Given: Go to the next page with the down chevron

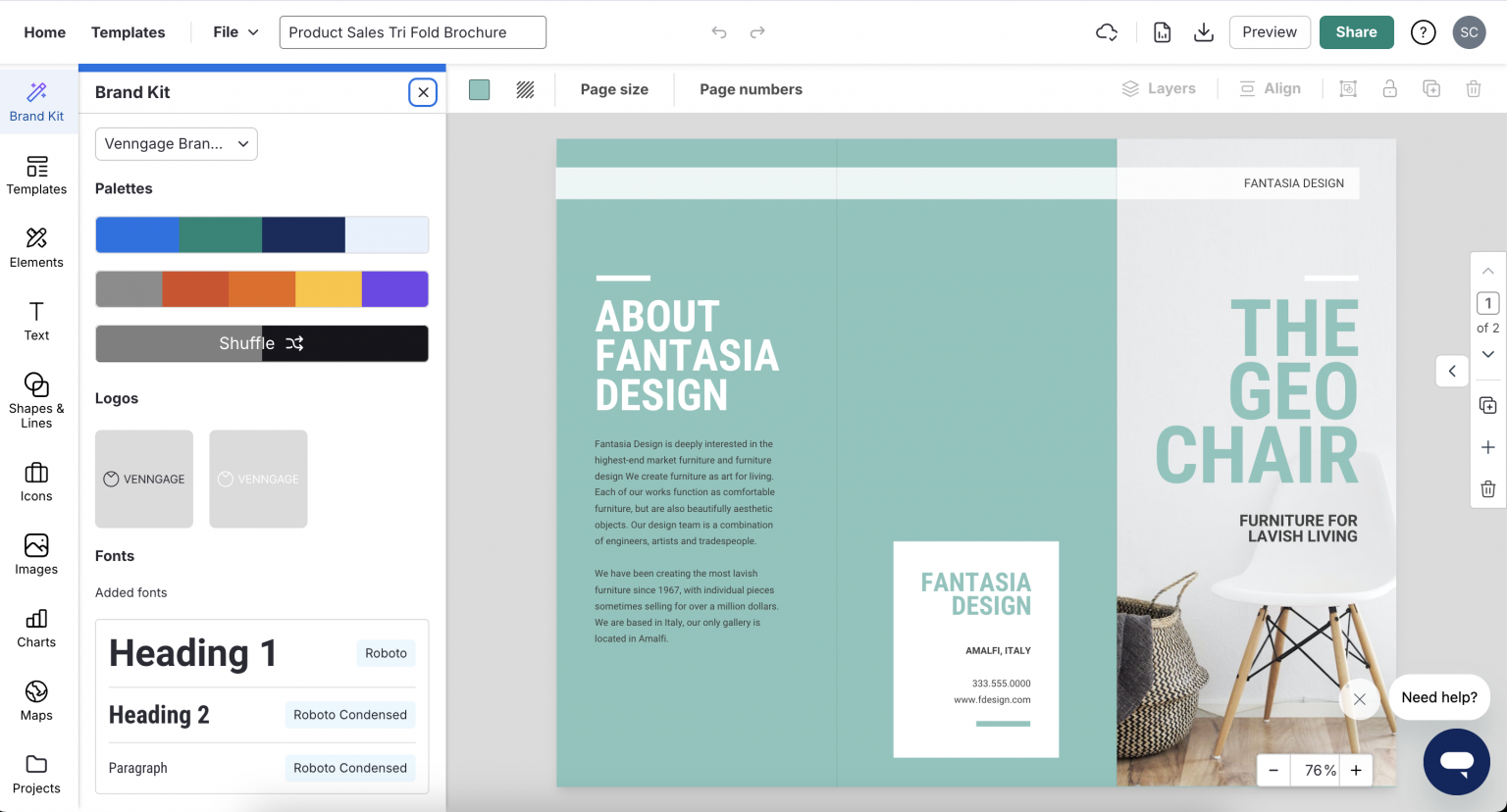Looking at the screenshot, I should (1488, 354).
